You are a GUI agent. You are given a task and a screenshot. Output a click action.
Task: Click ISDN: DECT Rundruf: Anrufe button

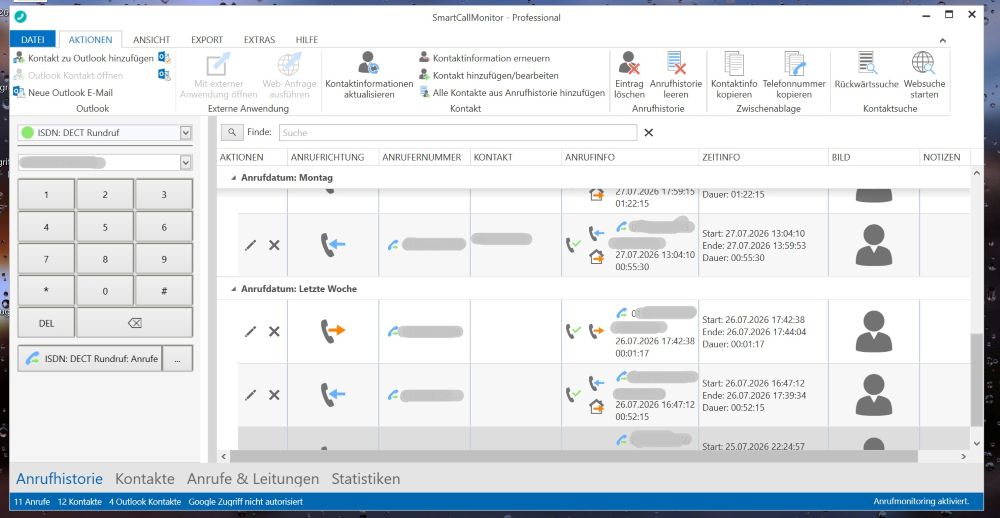pos(90,359)
